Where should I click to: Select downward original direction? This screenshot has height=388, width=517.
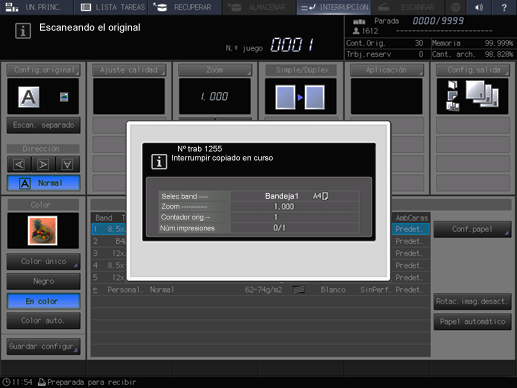(x=68, y=164)
